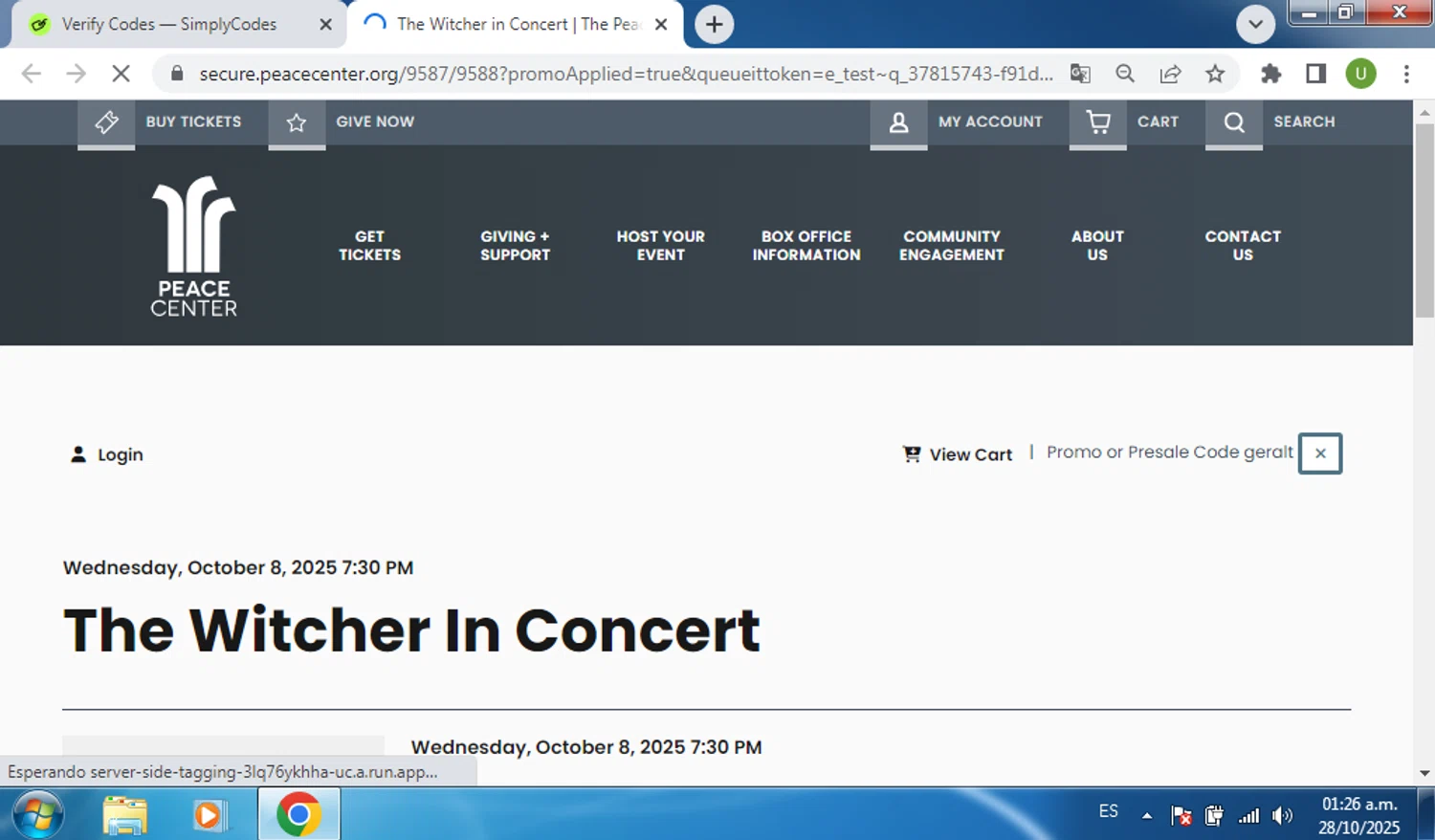1435x840 pixels.
Task: Click the page scrollbar up arrow
Action: tap(1424, 112)
